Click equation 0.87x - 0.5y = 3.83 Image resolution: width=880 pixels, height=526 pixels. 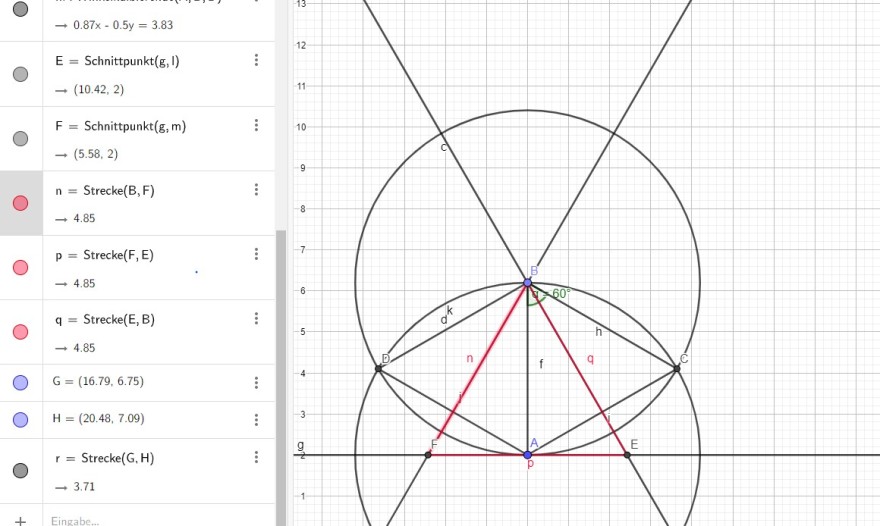coord(123,25)
